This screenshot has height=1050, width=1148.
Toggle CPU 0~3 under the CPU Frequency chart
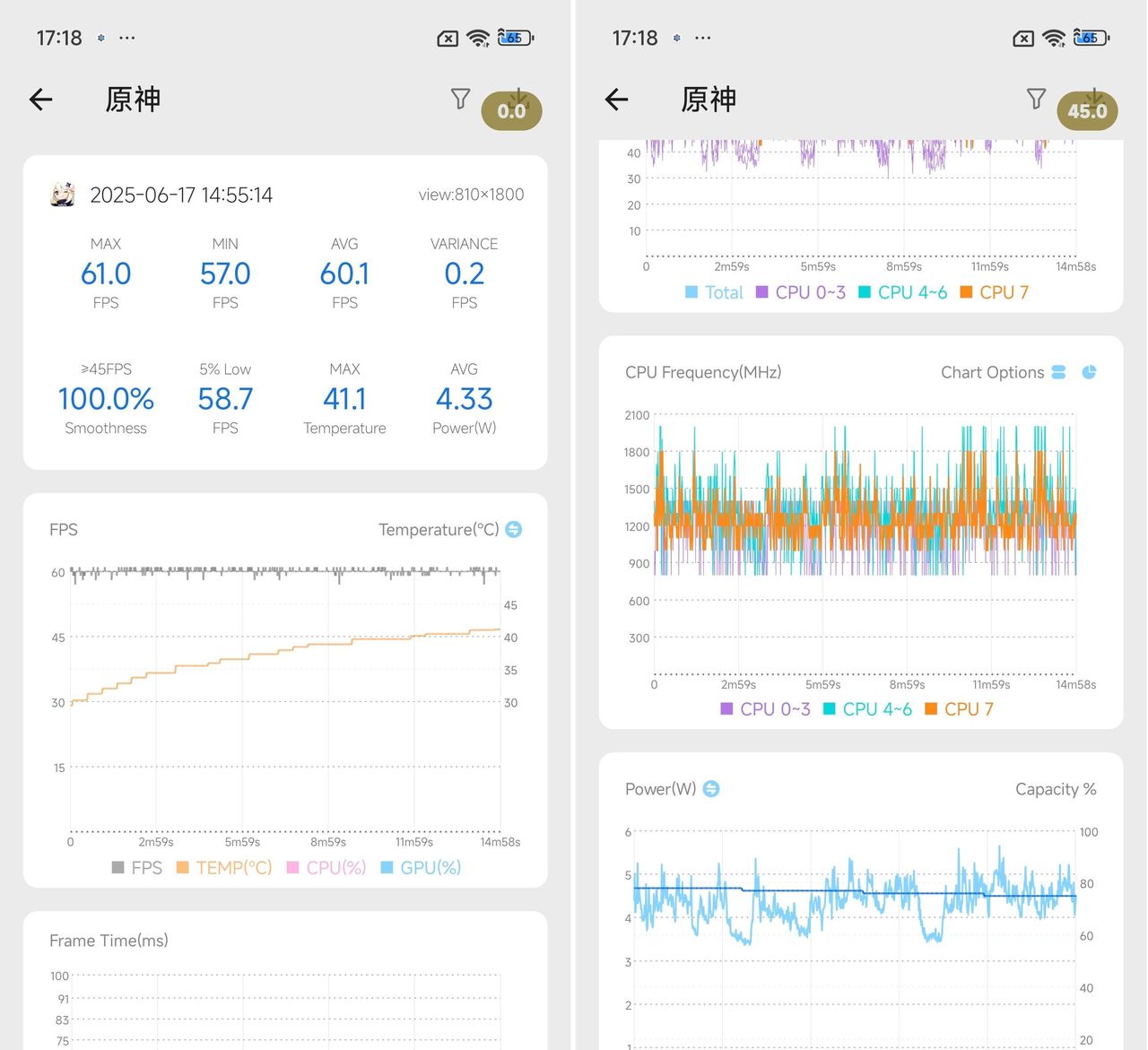(x=765, y=708)
